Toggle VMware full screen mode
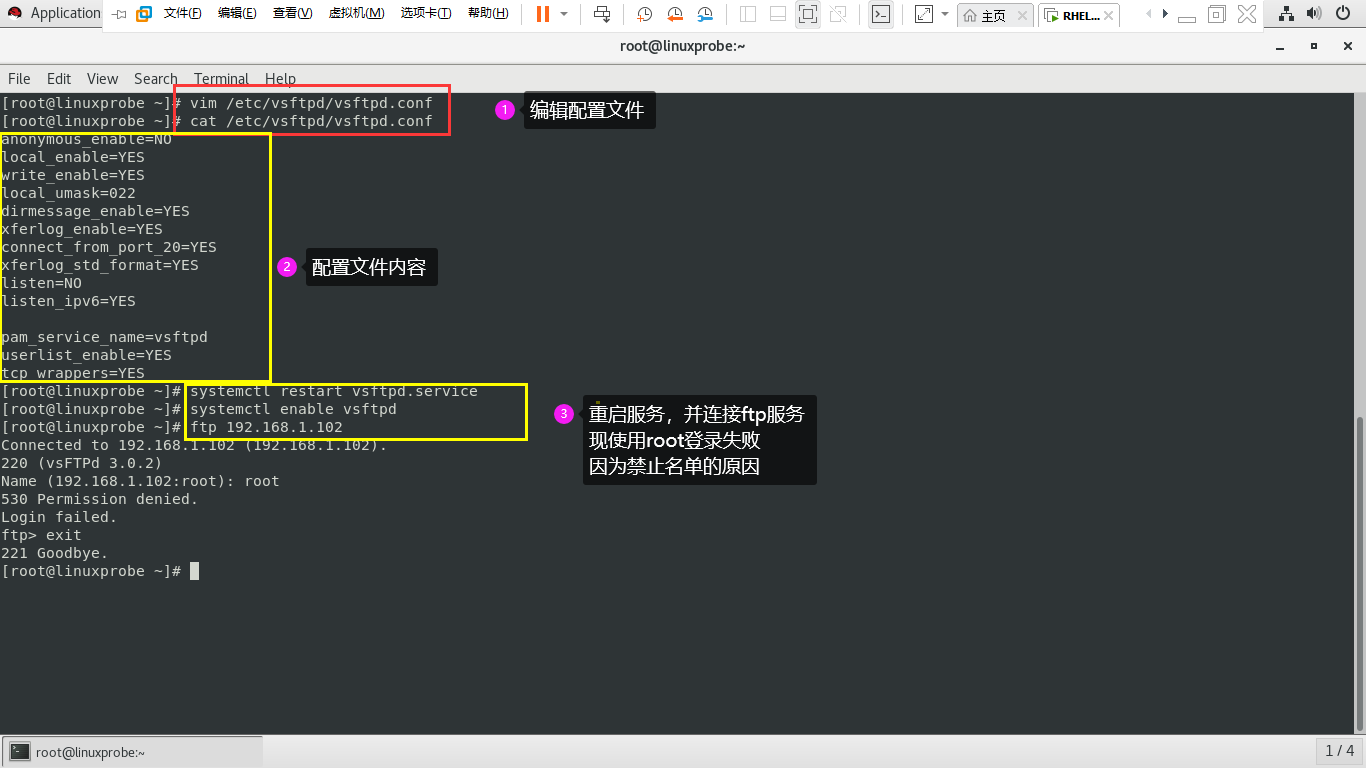The height and width of the screenshot is (768, 1366). point(808,14)
